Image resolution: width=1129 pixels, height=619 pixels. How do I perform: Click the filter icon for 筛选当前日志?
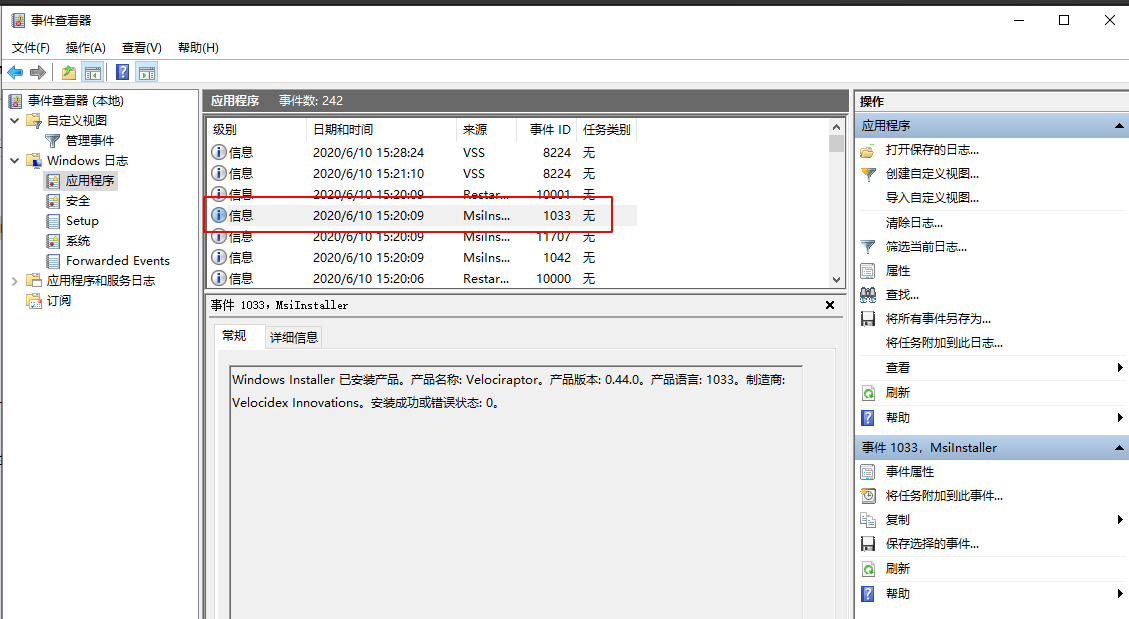tap(868, 247)
